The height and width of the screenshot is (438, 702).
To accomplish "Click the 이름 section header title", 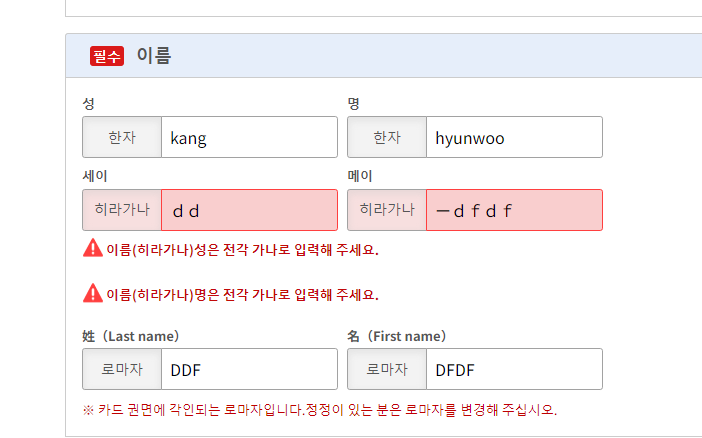I will click(x=154, y=56).
